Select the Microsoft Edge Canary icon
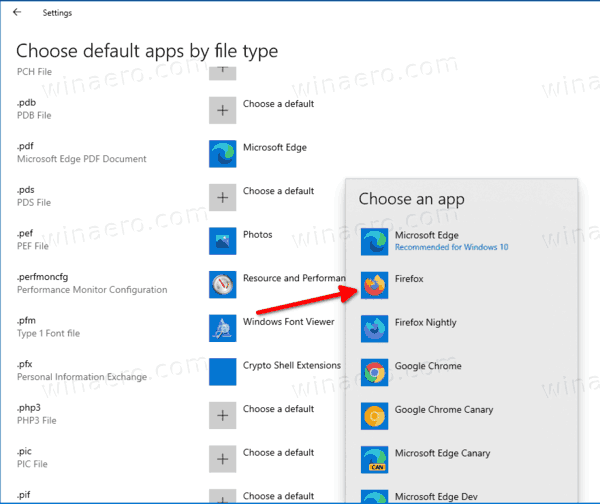600x504 pixels. pyautogui.click(x=374, y=460)
